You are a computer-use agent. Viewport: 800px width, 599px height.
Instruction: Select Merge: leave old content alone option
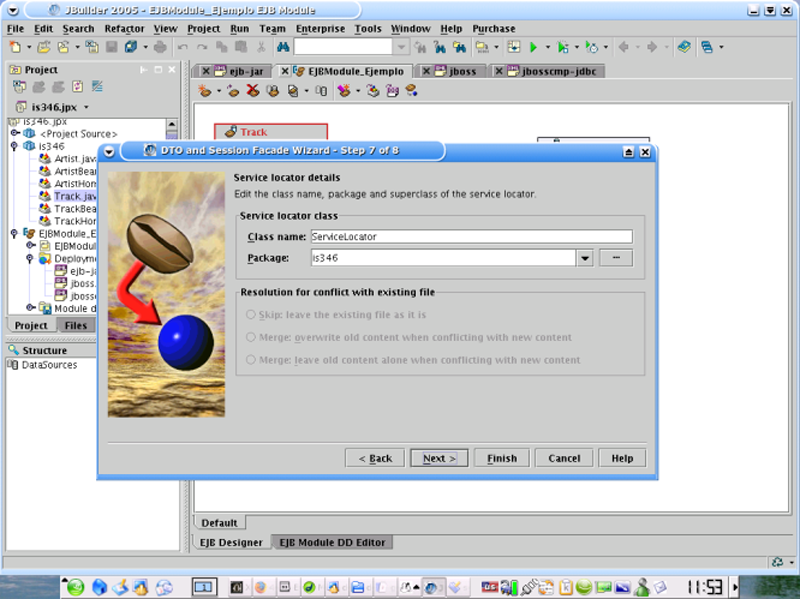click(250, 360)
